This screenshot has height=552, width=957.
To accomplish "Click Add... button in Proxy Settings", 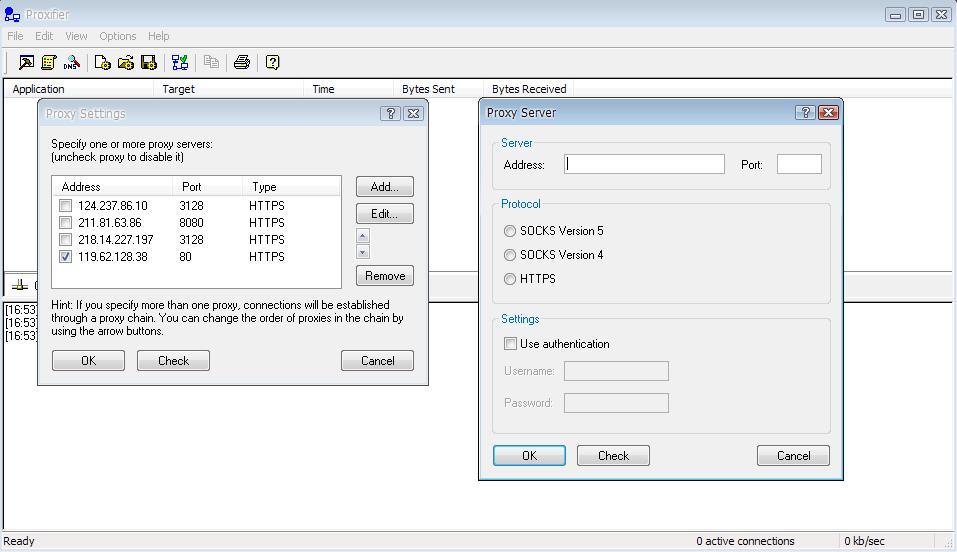I will tap(385, 186).
